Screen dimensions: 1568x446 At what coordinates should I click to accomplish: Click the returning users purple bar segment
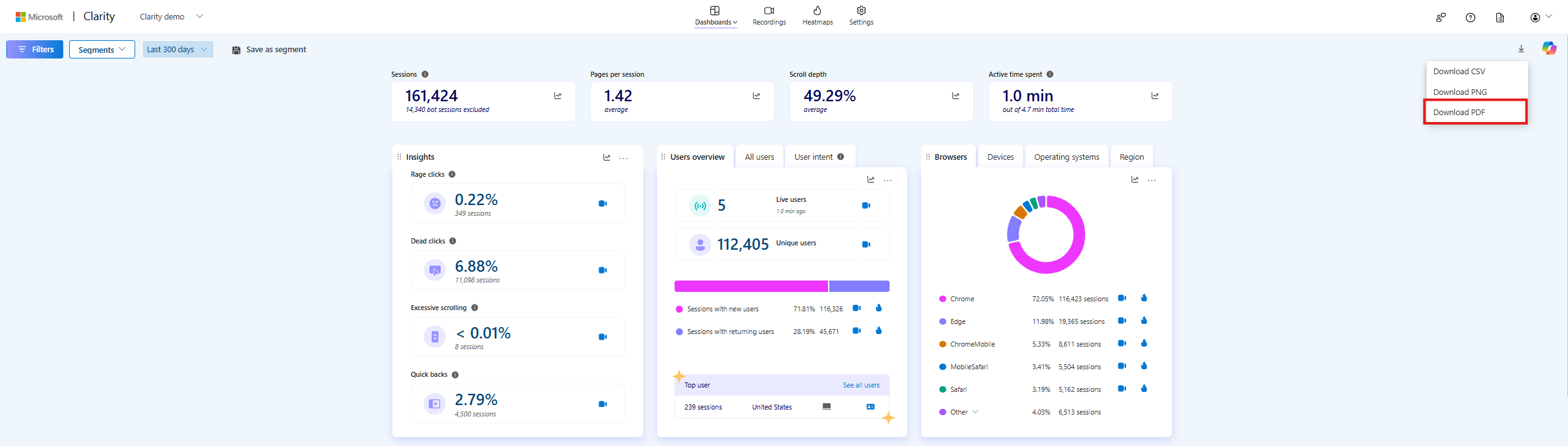[x=859, y=286]
